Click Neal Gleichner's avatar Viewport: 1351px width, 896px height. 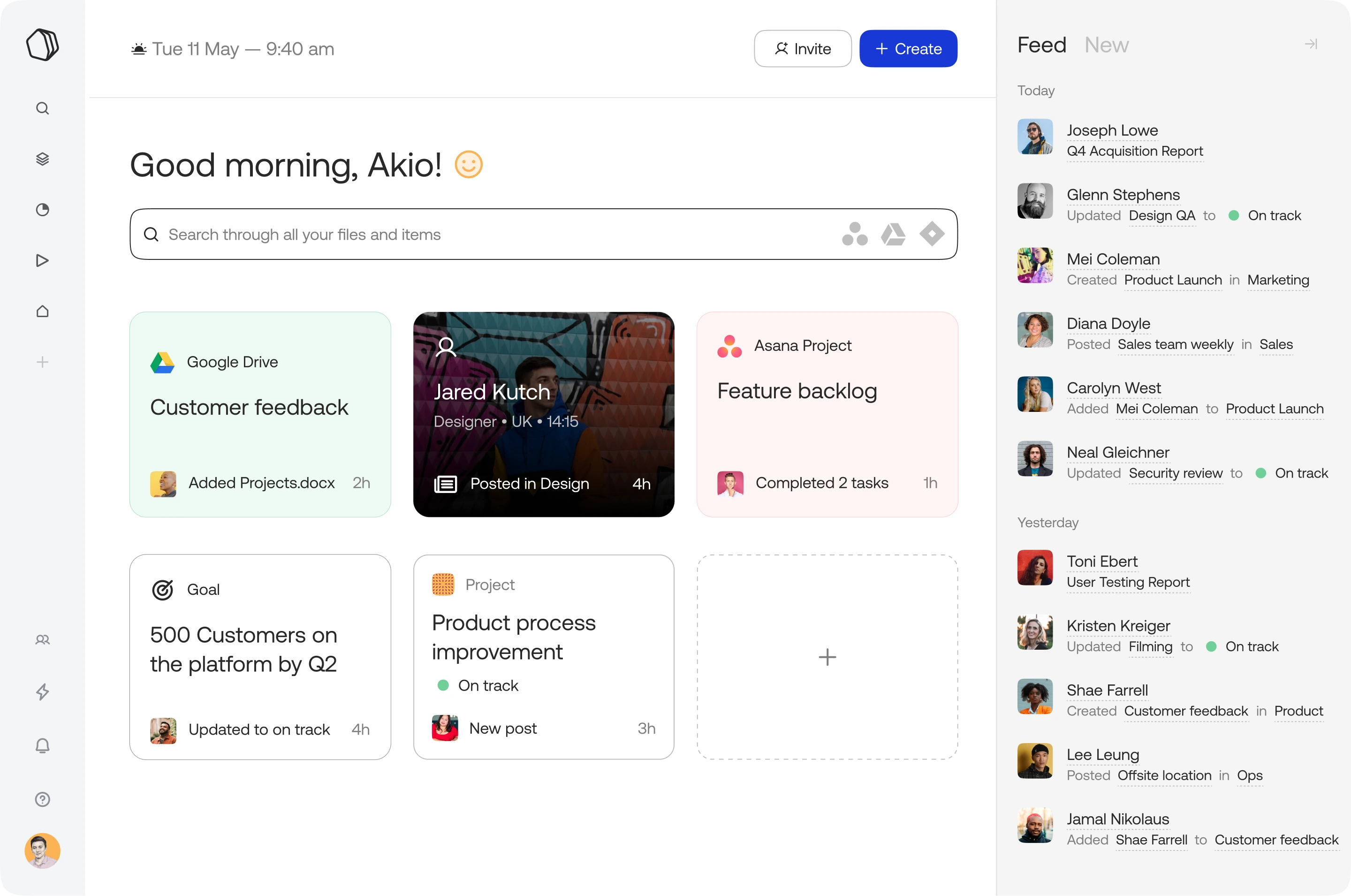click(1035, 458)
